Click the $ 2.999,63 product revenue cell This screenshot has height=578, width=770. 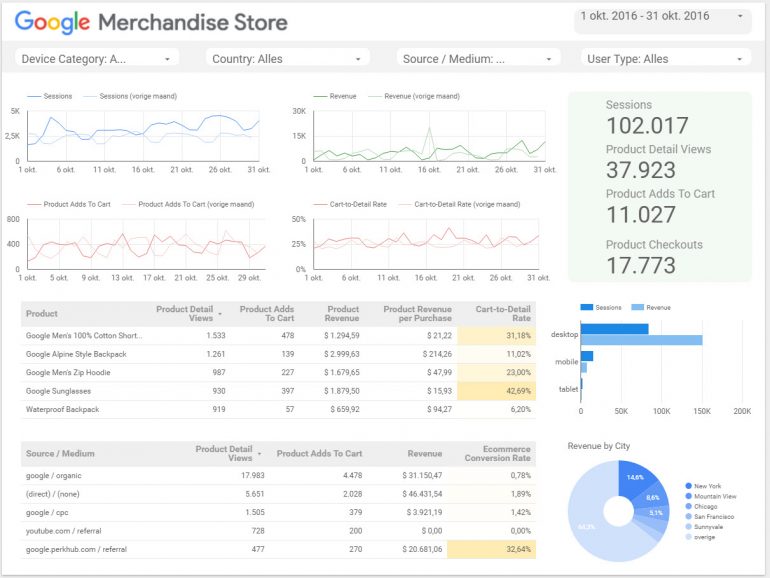[x=341, y=354]
